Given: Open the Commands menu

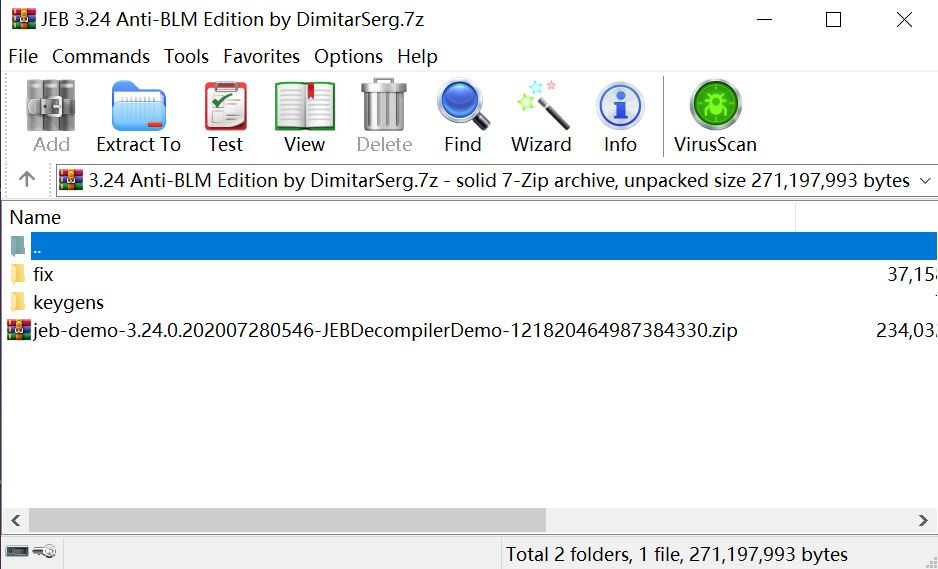Looking at the screenshot, I should (x=100, y=56).
